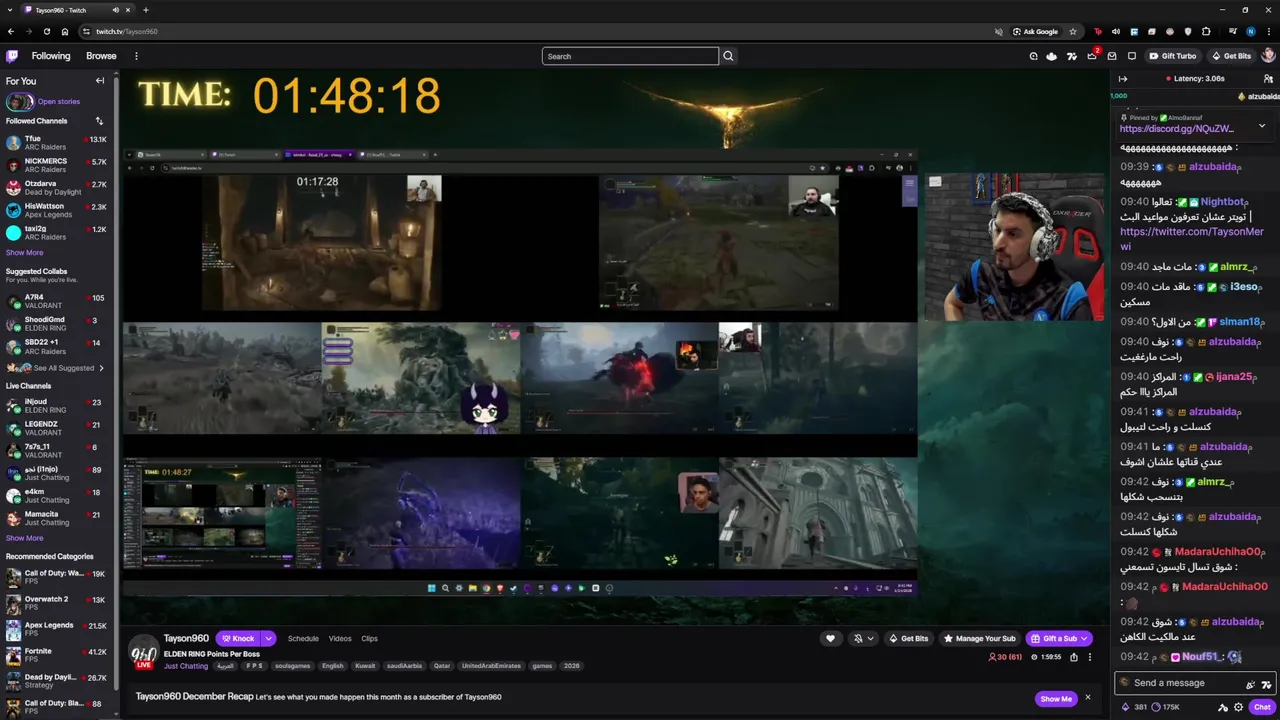Open the community users icon in chat
This screenshot has height=720, width=1280.
1268,79
